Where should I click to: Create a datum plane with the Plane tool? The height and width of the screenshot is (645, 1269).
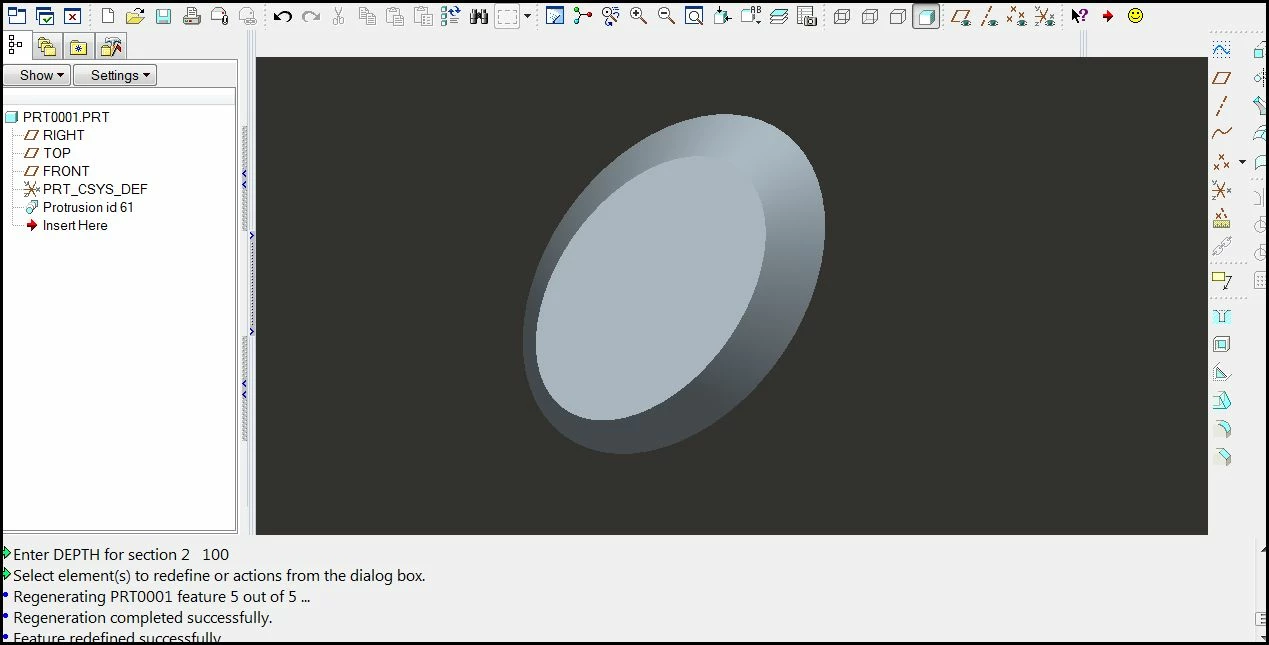point(1221,78)
